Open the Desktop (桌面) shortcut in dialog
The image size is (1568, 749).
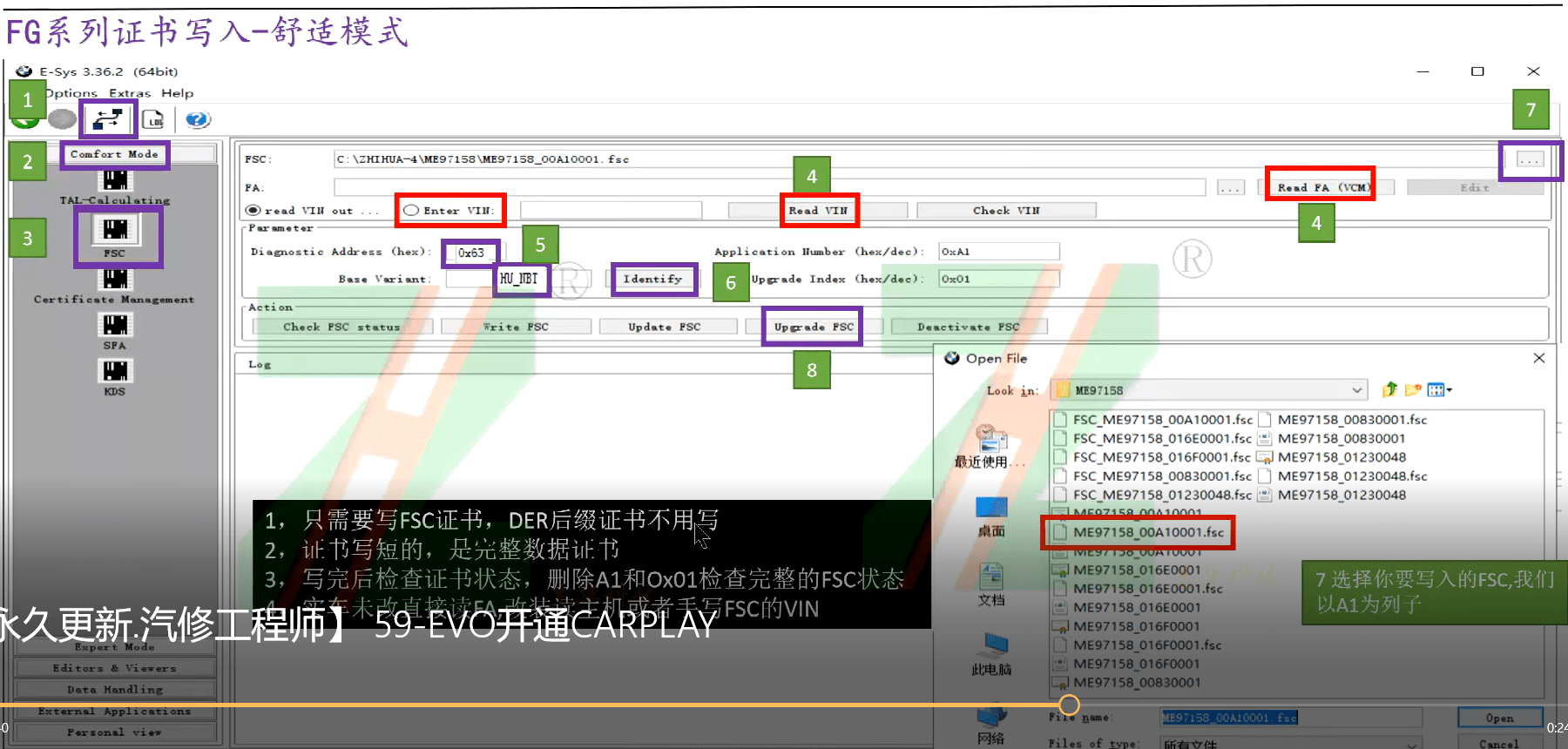coord(991,514)
